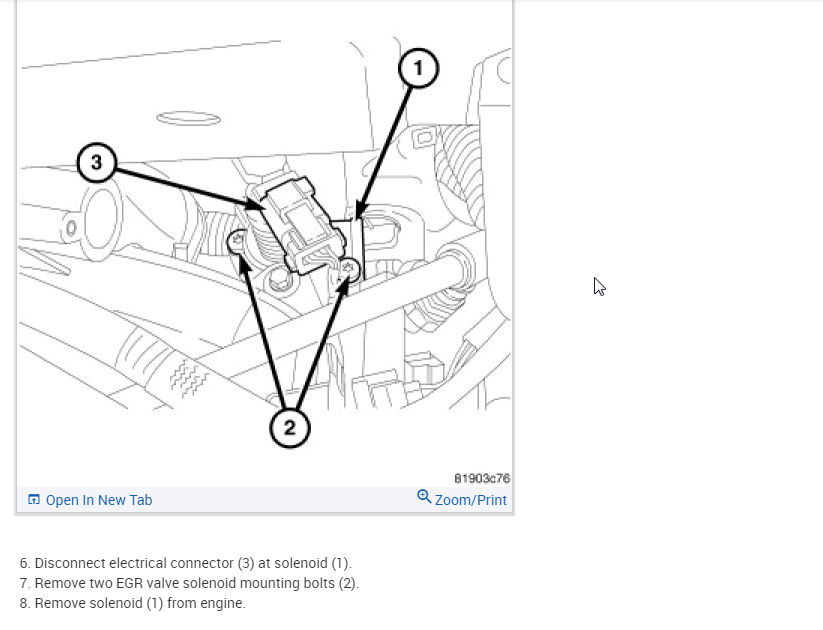
Task: Click step 7 Remove two EGR valve text
Action: tap(189, 583)
